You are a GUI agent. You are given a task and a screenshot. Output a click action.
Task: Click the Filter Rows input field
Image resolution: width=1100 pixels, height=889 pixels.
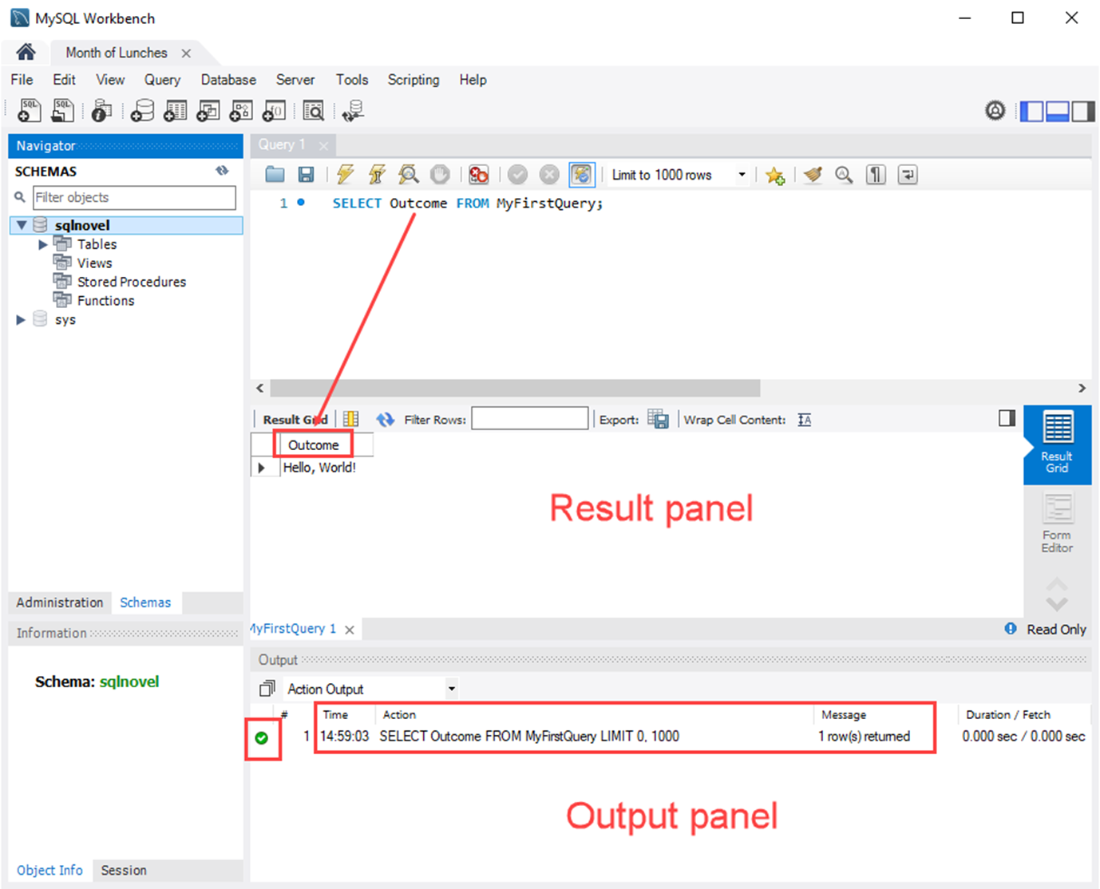click(530, 419)
